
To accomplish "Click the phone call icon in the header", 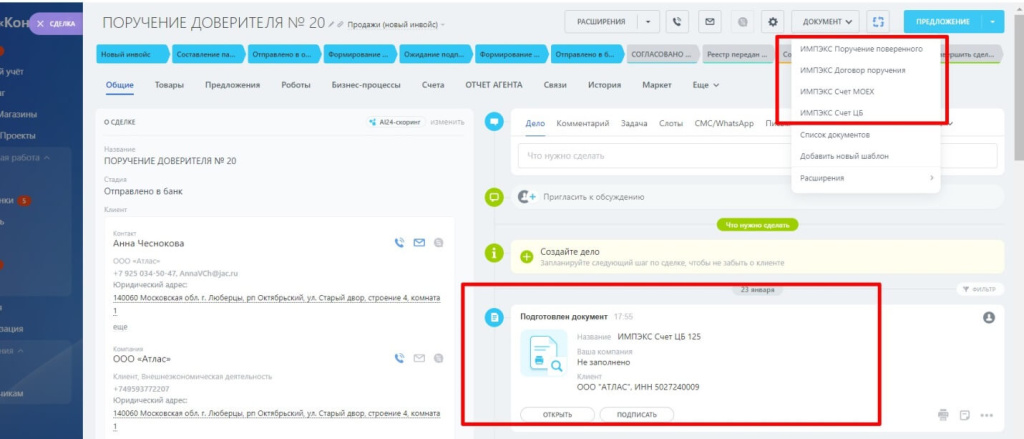I will (x=679, y=21).
